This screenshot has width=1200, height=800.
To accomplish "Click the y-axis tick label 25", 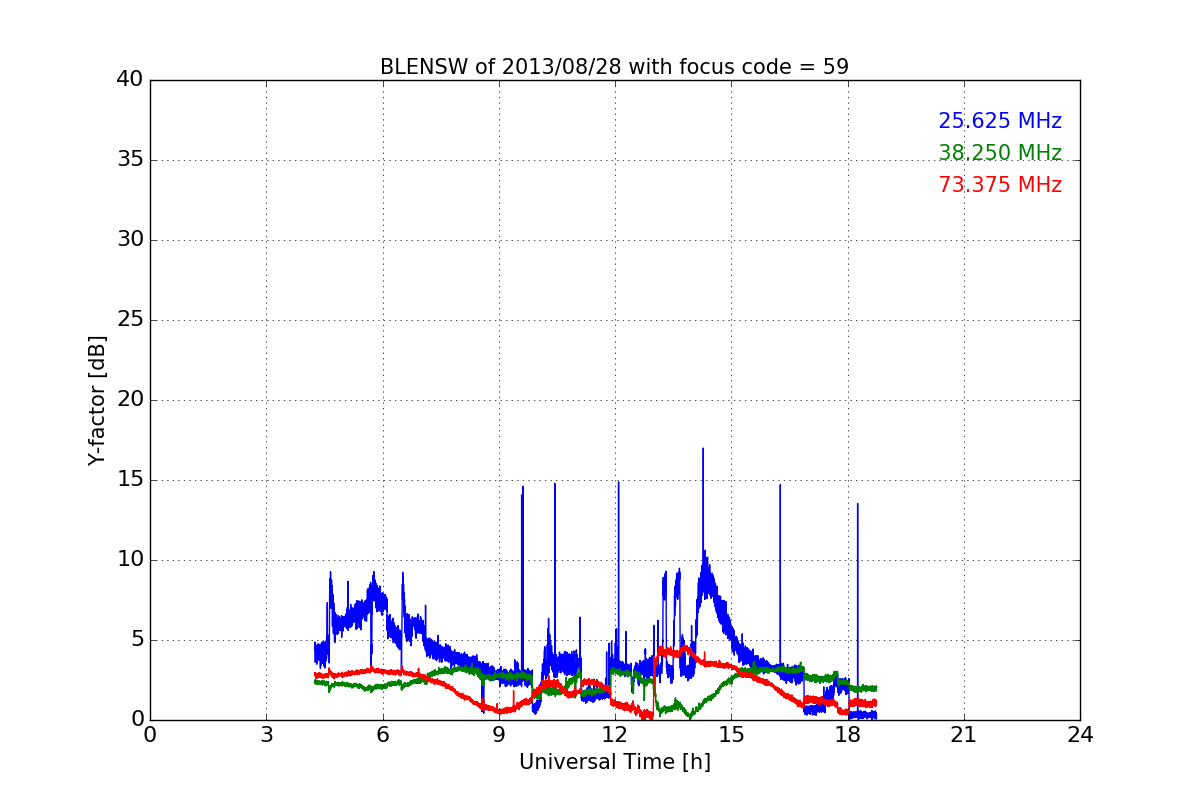I will (129, 320).
